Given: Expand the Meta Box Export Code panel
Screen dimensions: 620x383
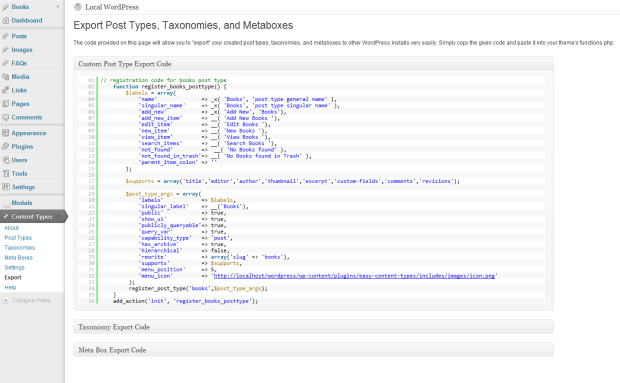Looking at the screenshot, I should pos(313,350).
